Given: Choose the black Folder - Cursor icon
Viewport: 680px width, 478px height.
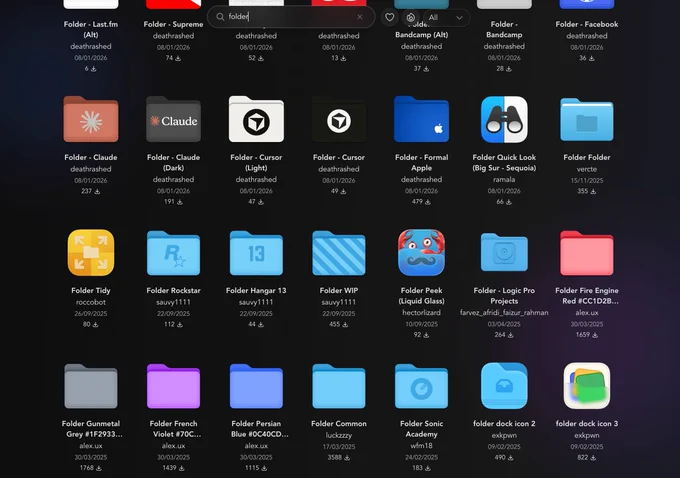Looking at the screenshot, I should pyautogui.click(x=339, y=119).
